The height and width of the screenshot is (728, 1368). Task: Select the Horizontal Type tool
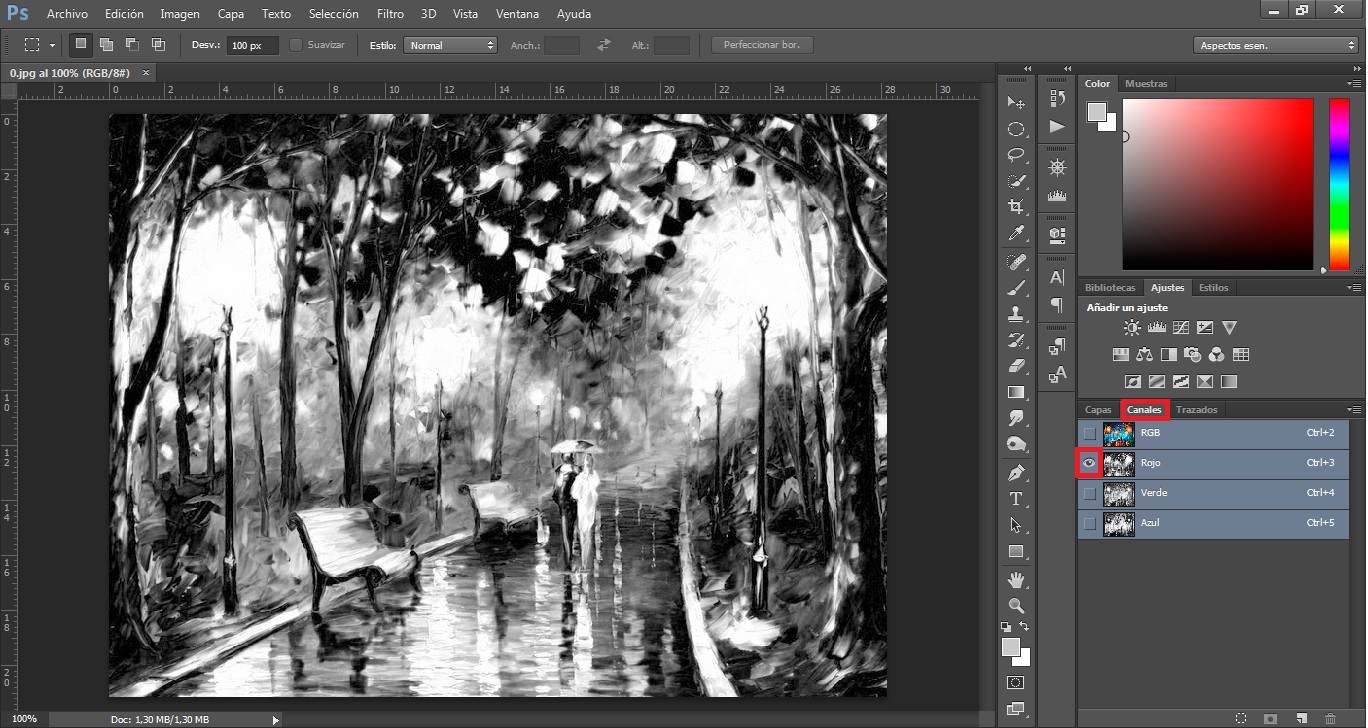point(1016,499)
